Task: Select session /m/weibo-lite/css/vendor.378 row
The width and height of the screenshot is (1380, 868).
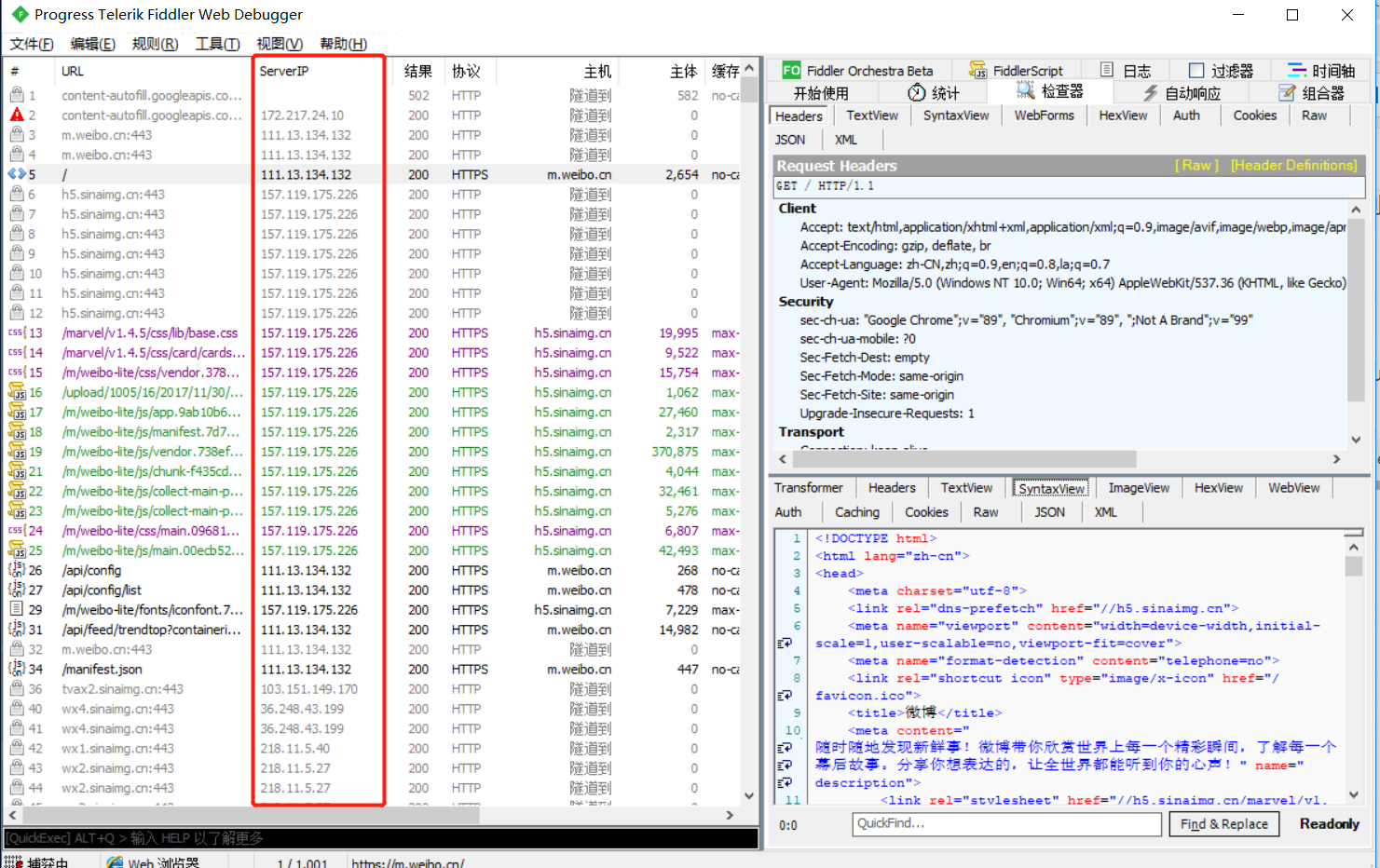Action: coord(373,373)
